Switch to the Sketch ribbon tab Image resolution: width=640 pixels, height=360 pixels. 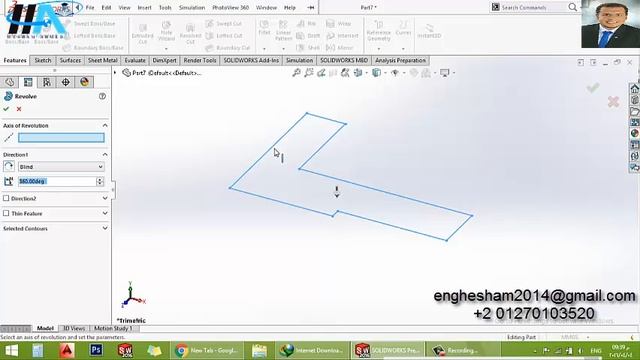coord(43,60)
